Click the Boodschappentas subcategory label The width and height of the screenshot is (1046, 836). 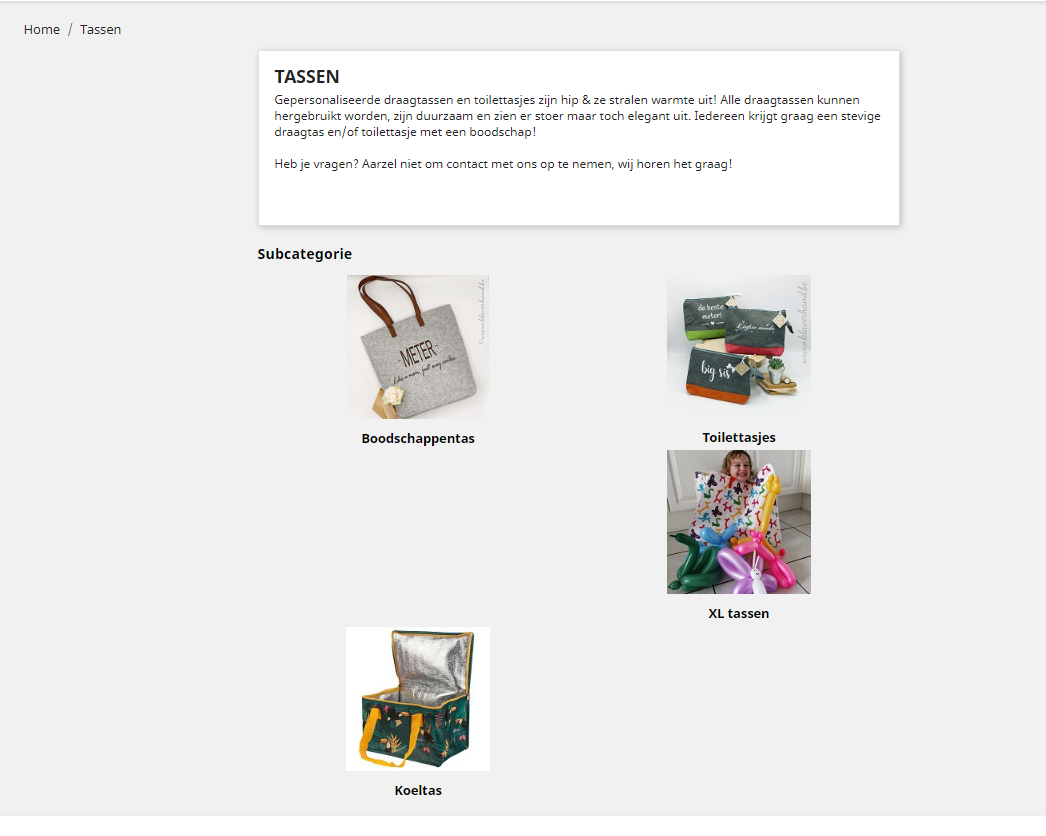point(418,438)
